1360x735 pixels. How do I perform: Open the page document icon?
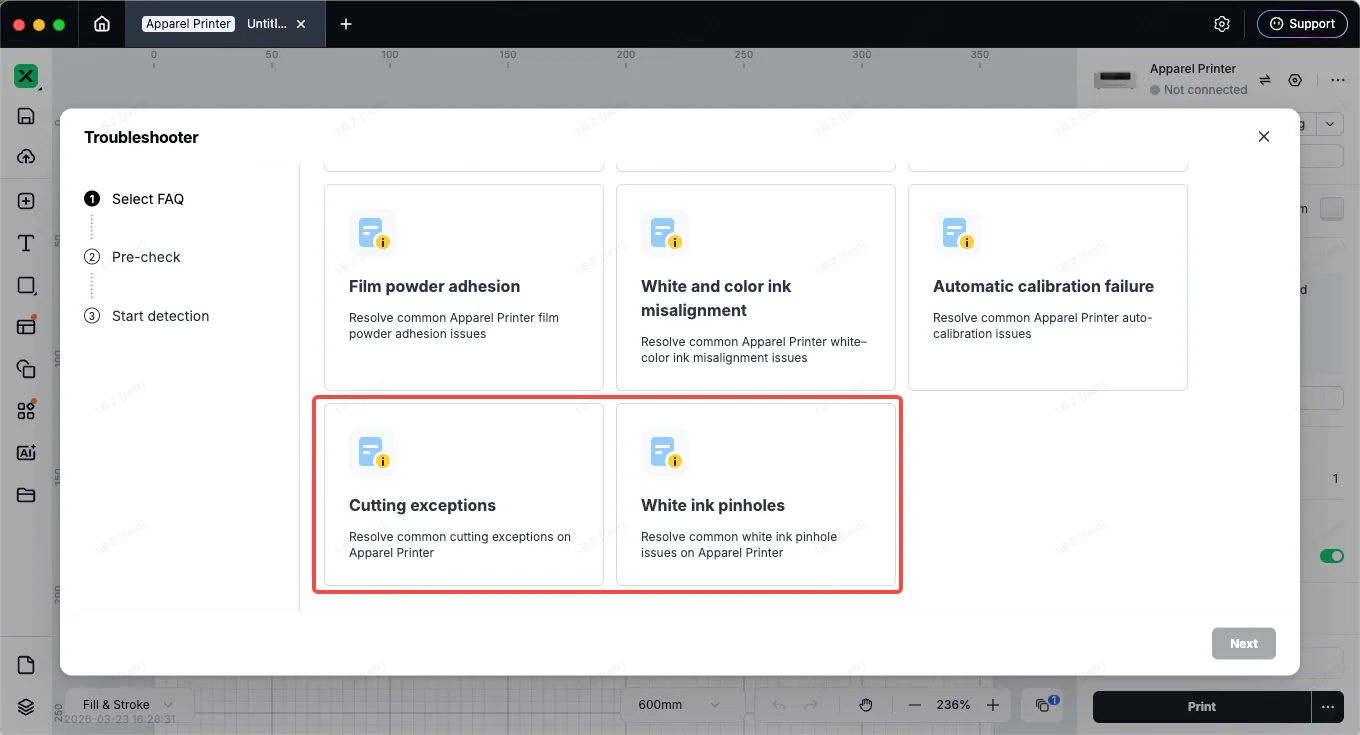26,665
